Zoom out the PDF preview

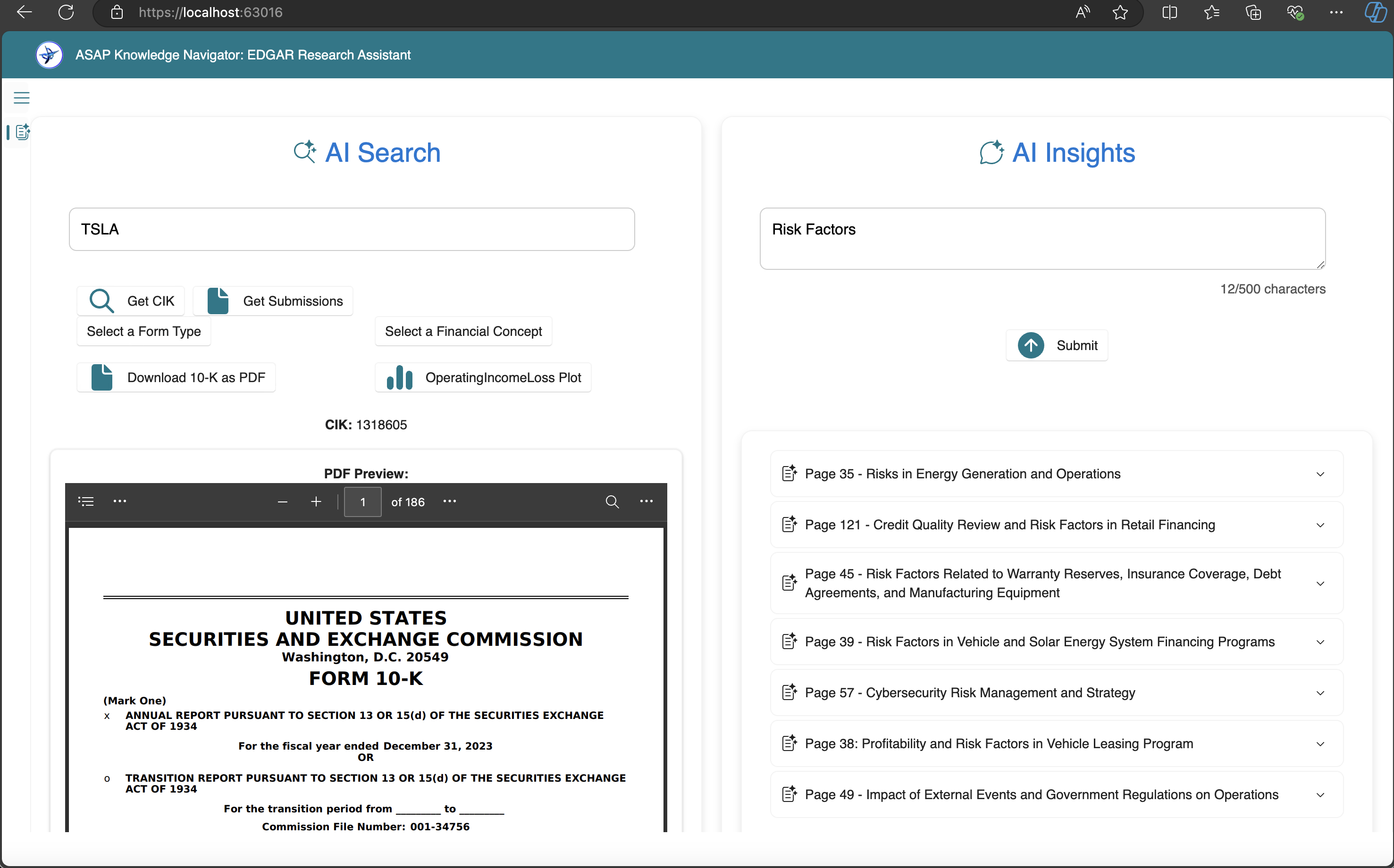tap(282, 502)
